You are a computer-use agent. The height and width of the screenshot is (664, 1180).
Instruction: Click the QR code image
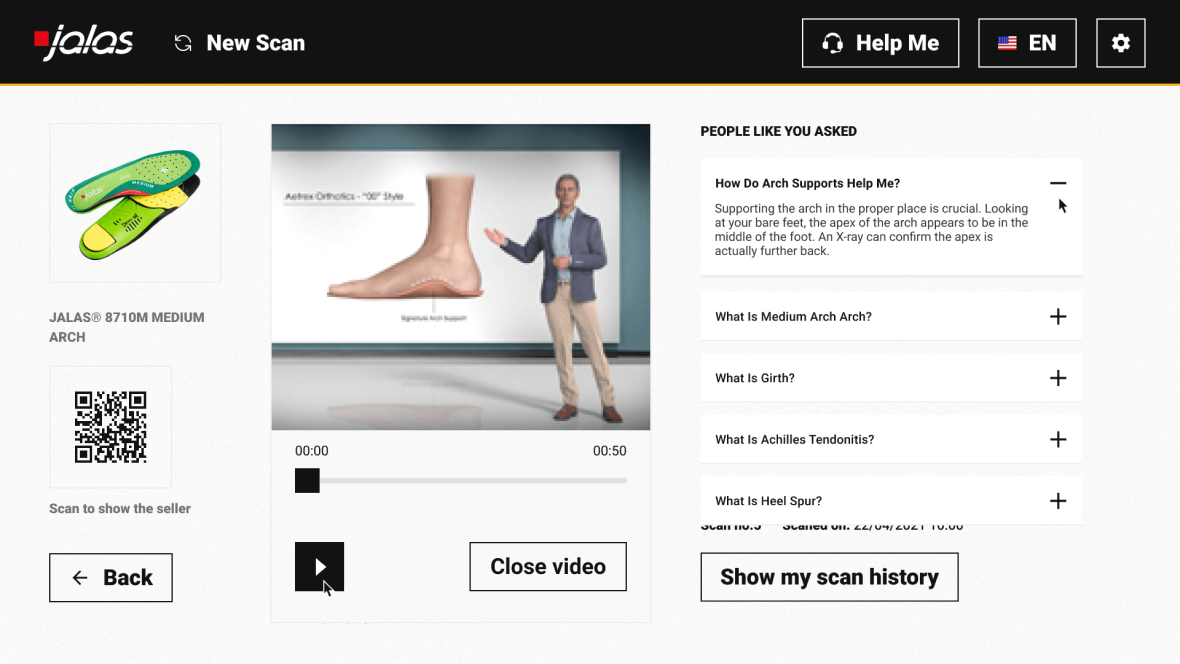(110, 427)
